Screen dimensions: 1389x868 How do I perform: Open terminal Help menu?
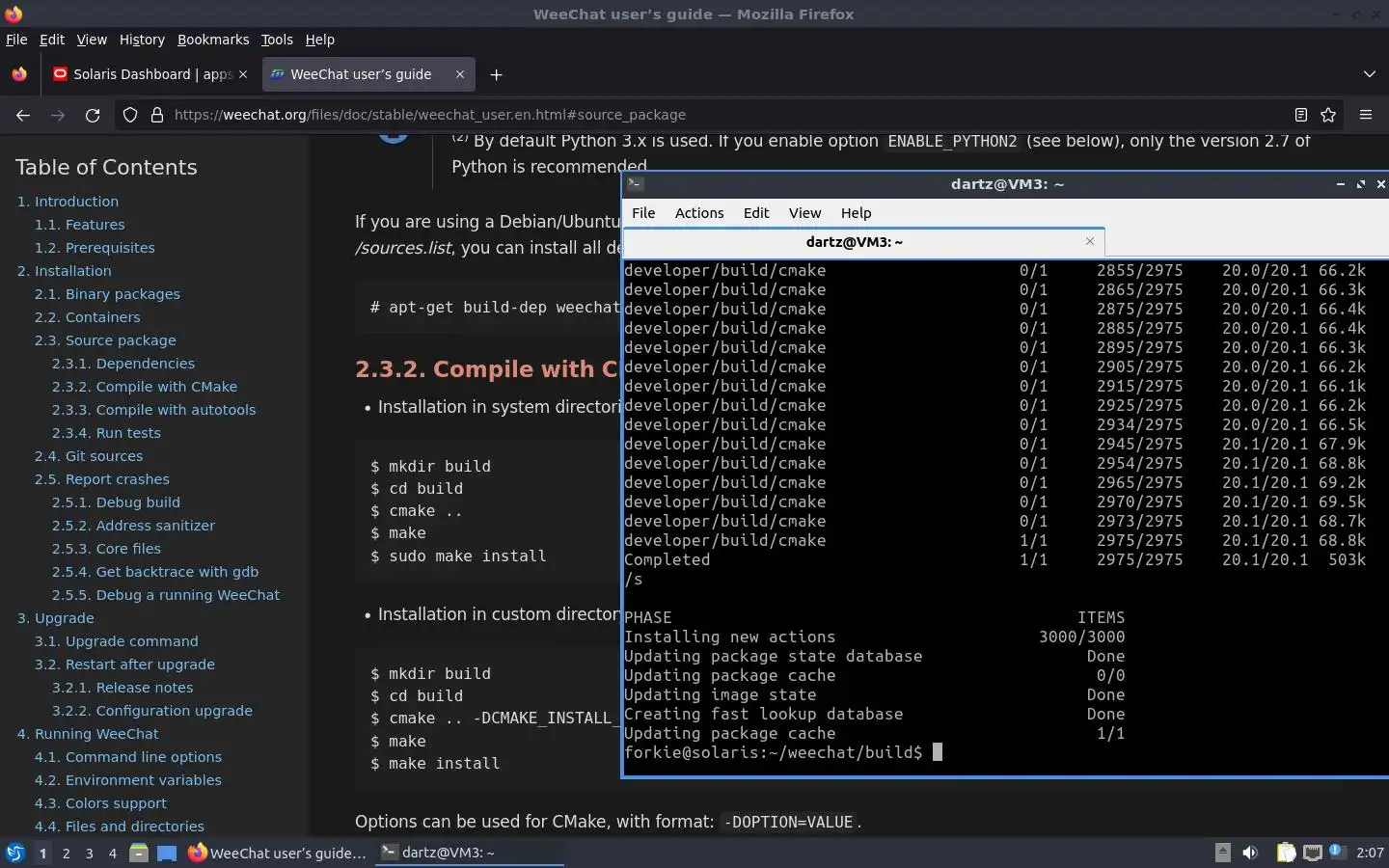tap(856, 213)
